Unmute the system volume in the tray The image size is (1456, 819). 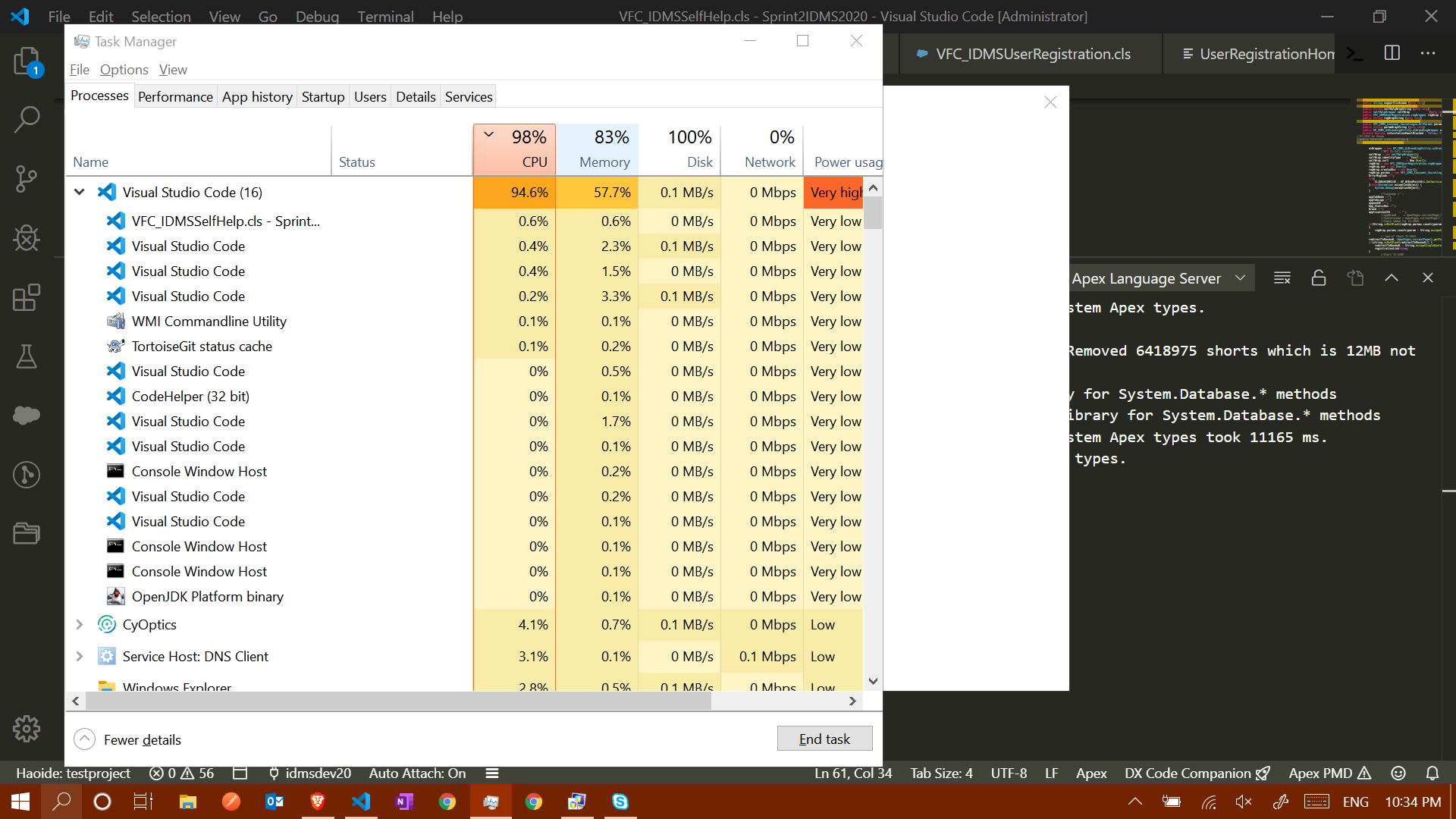[1244, 802]
